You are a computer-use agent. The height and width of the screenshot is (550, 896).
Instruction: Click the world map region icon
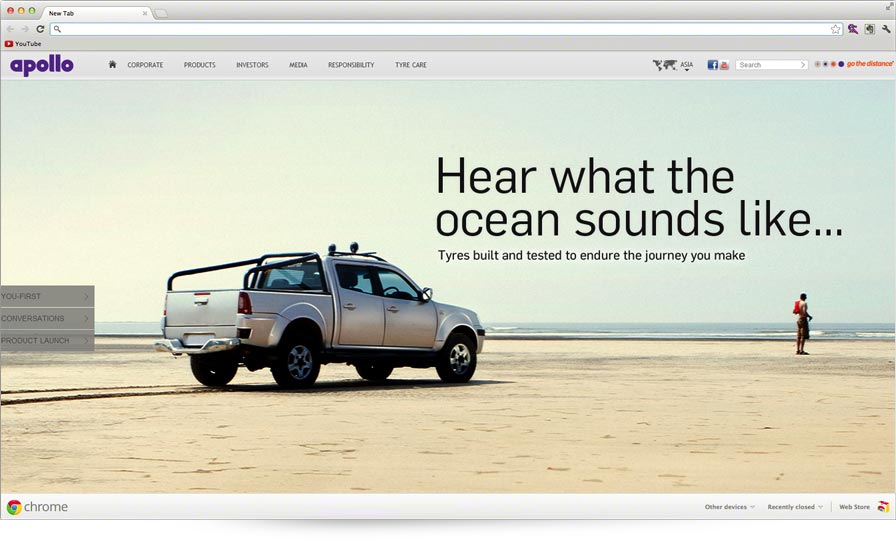pyautogui.click(x=664, y=65)
